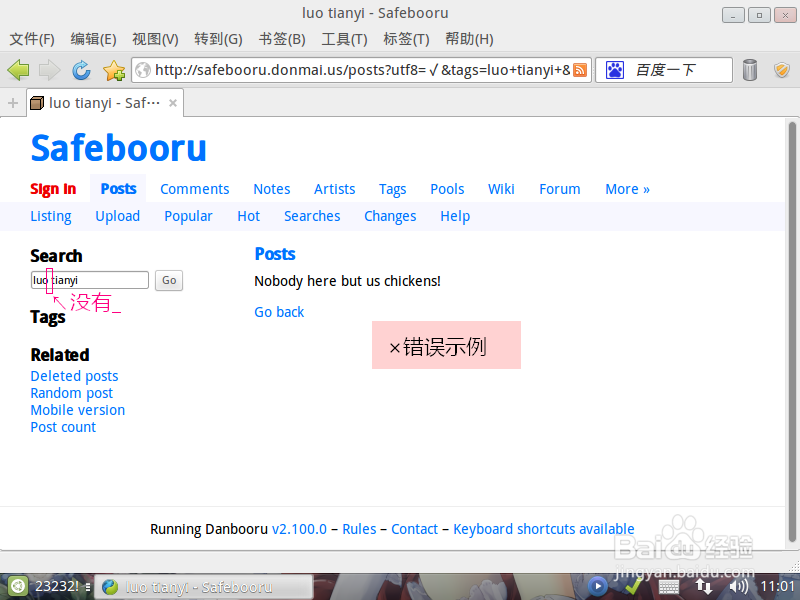Open the Forum navigation link
The height and width of the screenshot is (600, 800).
tap(560, 189)
